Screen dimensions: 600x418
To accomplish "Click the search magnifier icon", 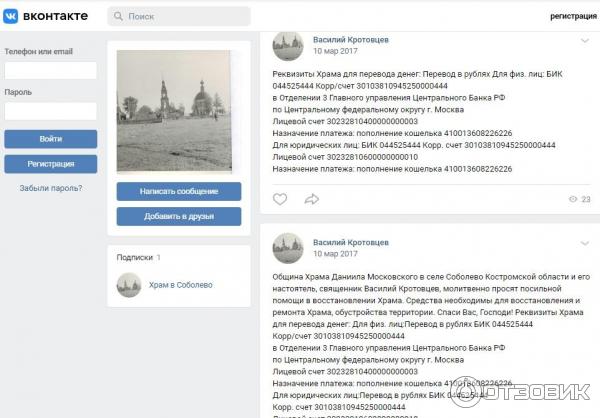I will click(x=118, y=16).
